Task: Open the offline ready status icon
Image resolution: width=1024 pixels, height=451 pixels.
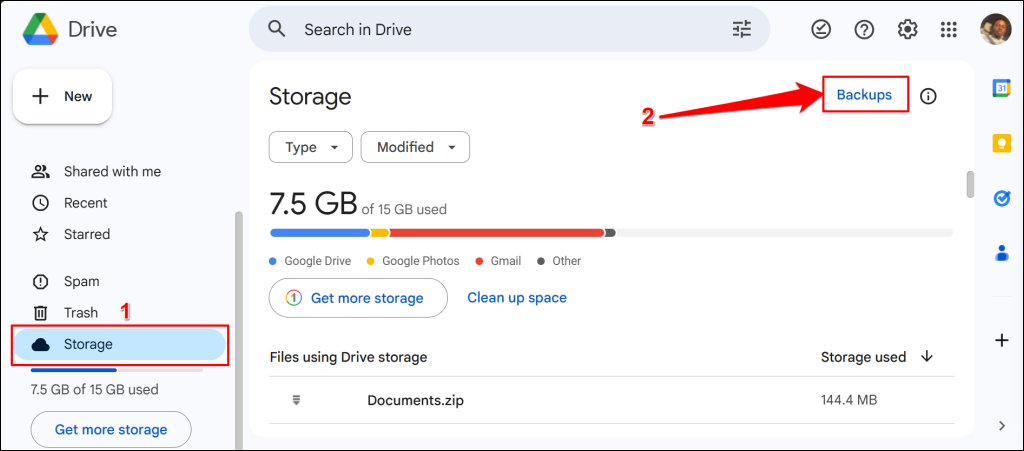Action: tap(820, 30)
